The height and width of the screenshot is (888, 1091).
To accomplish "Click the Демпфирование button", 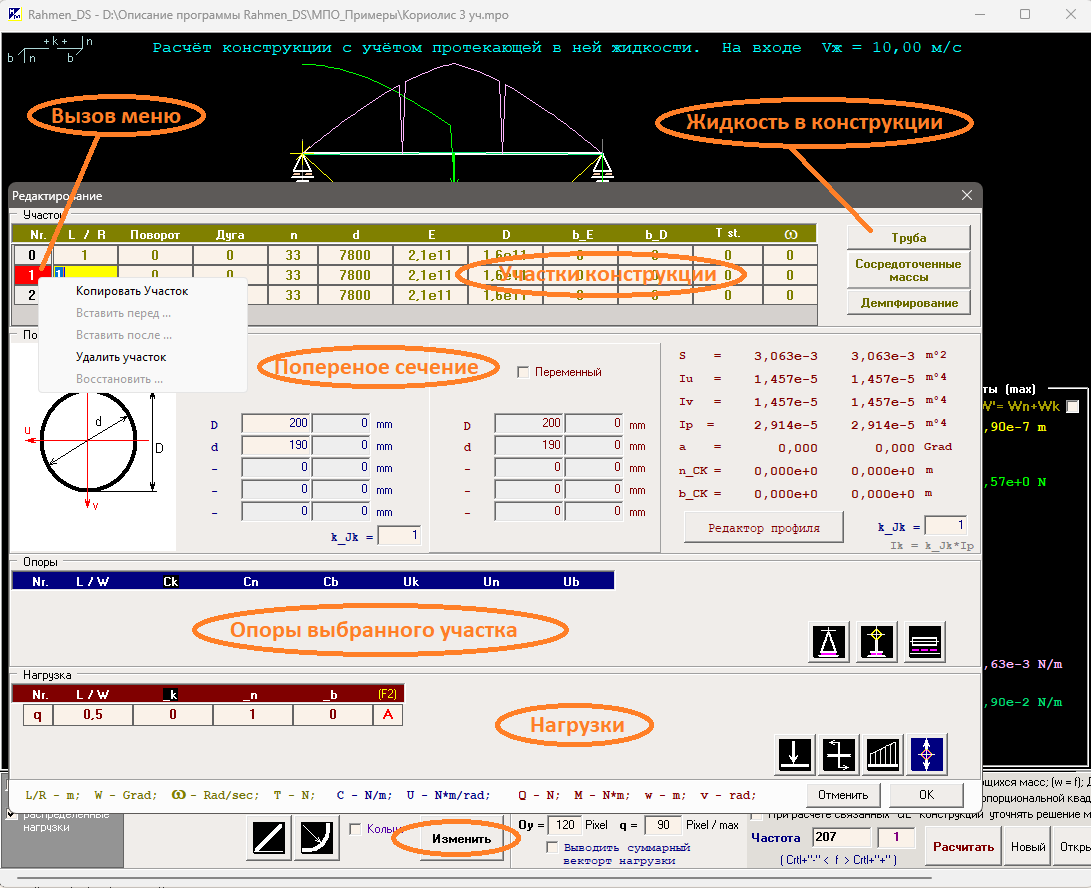I will click(x=908, y=302).
